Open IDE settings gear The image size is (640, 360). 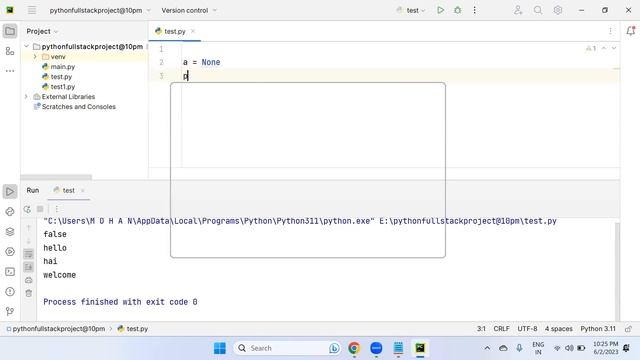558,10
